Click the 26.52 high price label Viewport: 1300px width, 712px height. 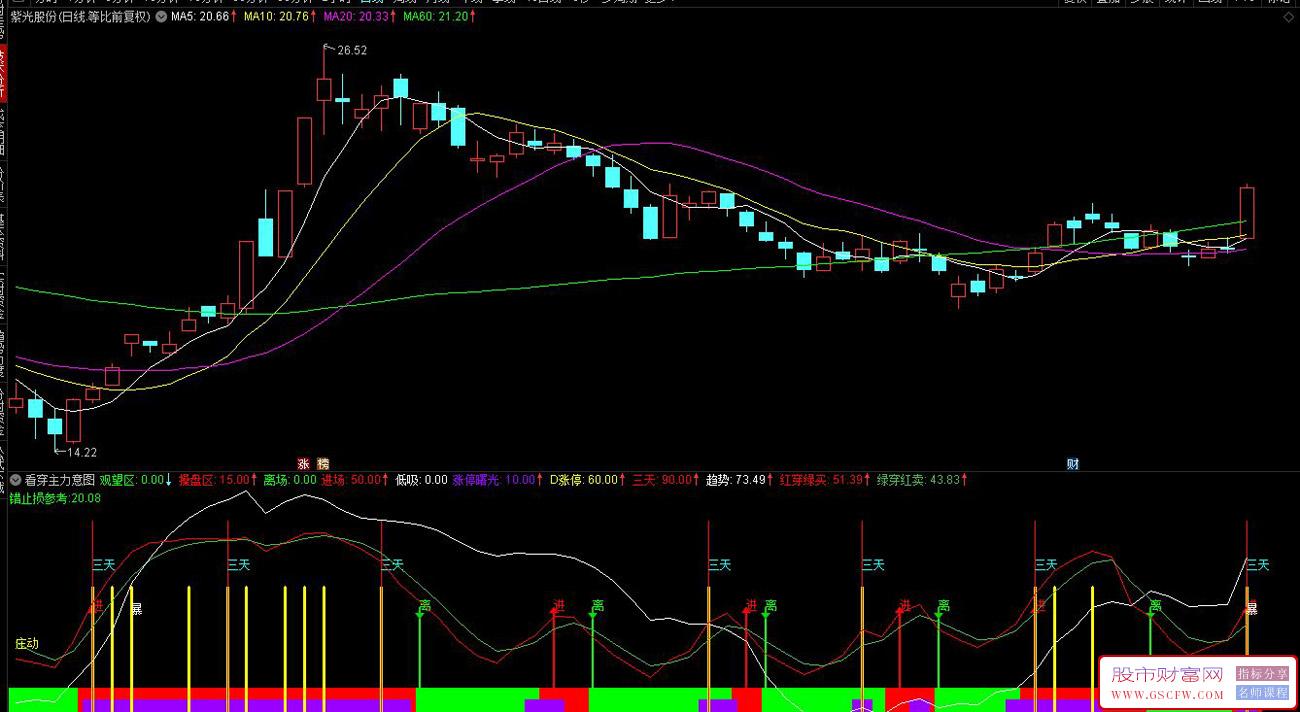[352, 50]
